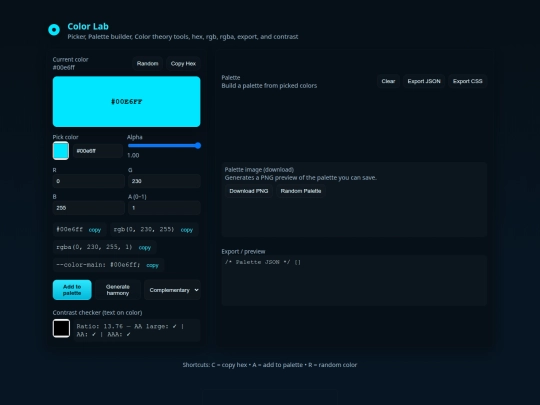Open the Pick color swatch
Screen dimensions: 540x405
61,151
